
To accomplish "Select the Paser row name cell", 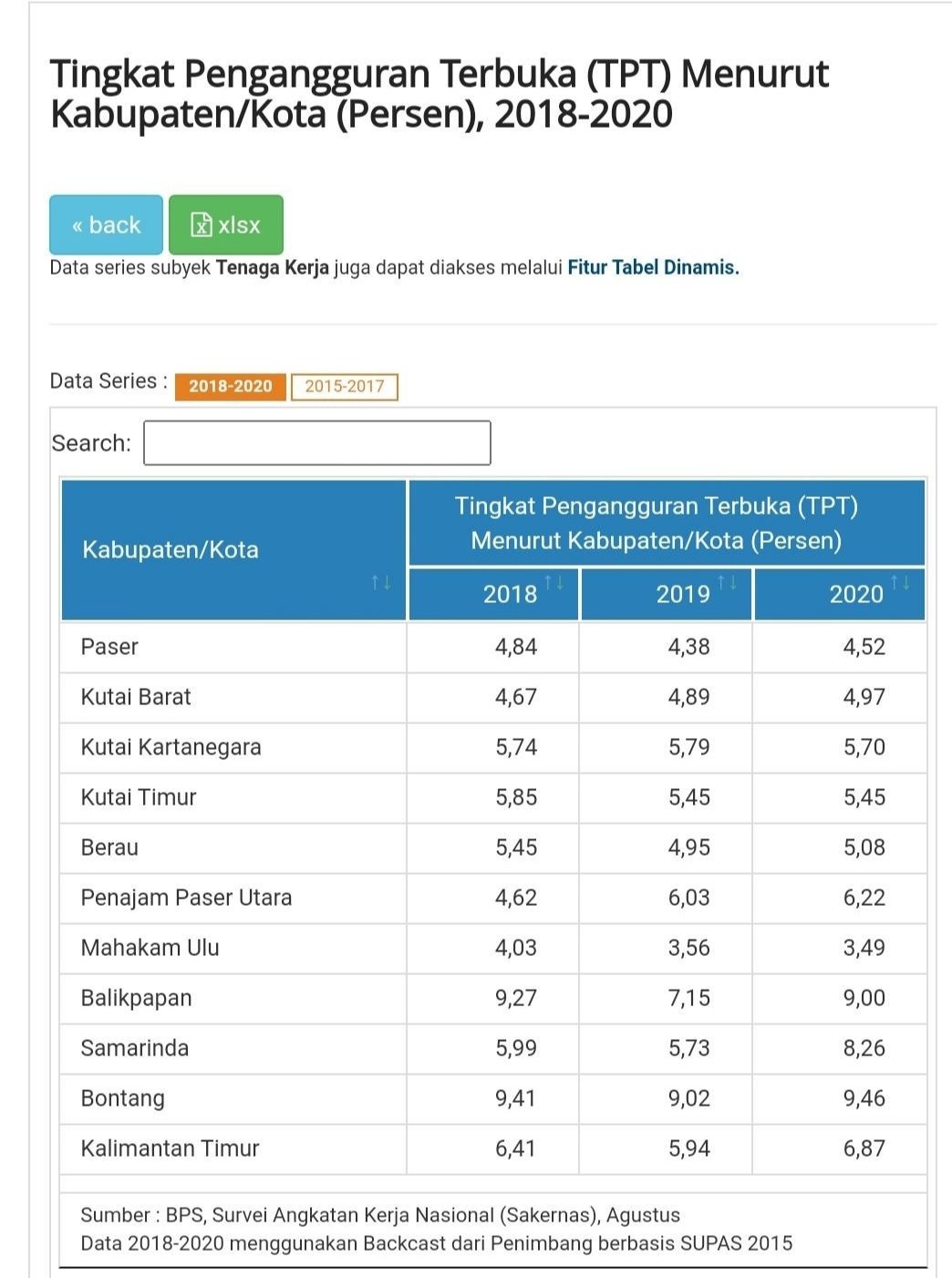I will [233, 648].
